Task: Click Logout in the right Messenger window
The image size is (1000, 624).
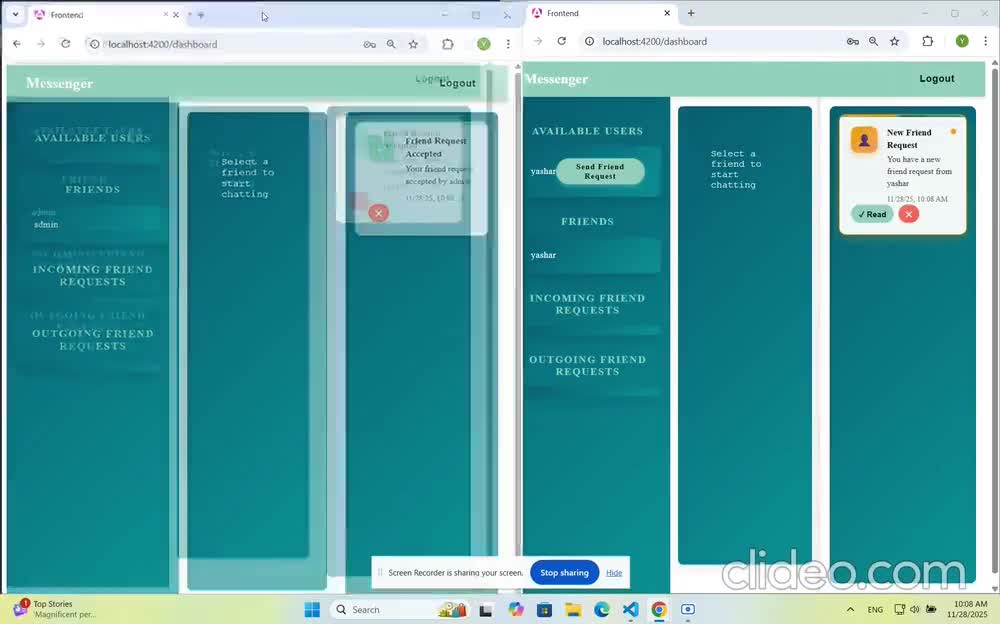Action: coord(936,78)
